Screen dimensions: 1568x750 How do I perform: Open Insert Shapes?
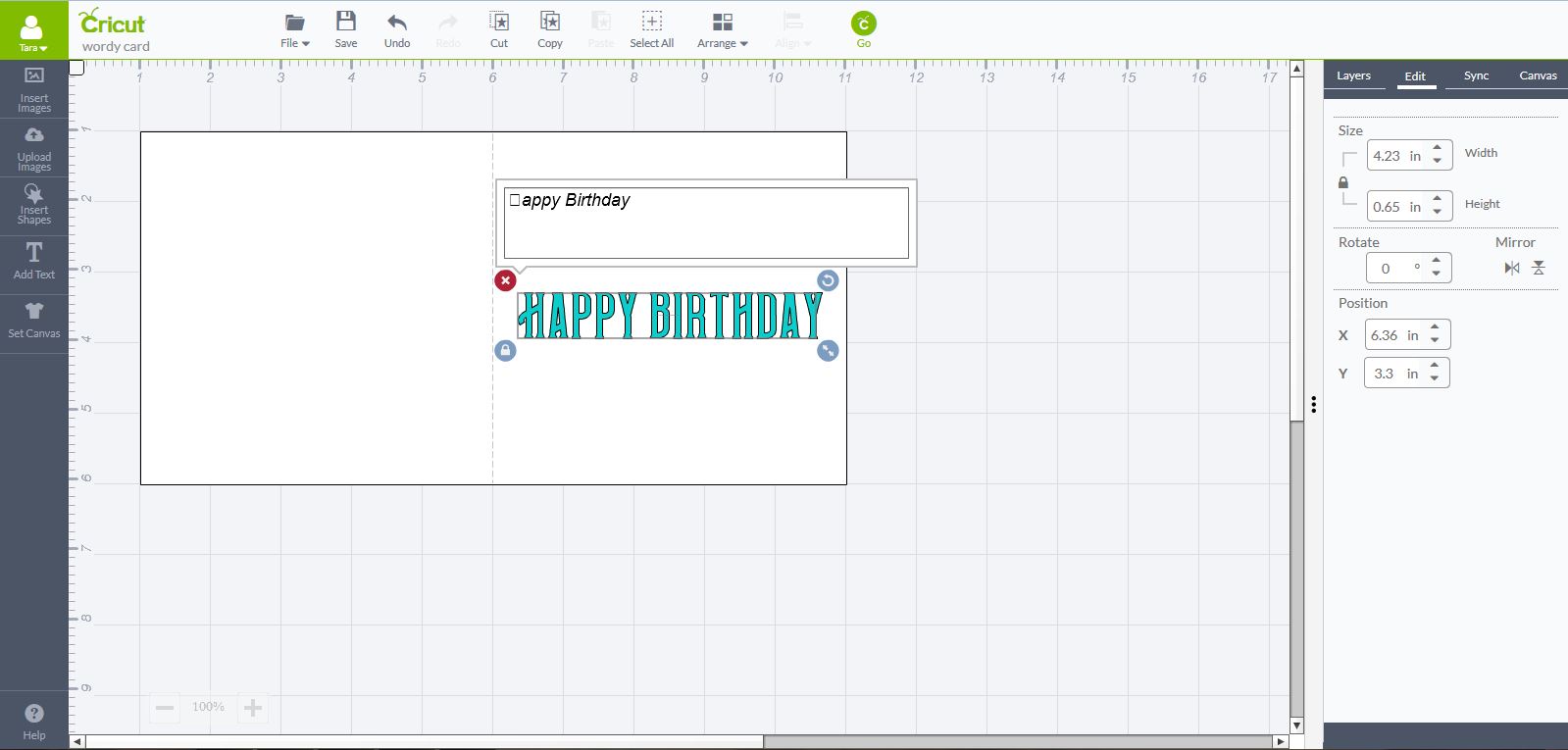coord(34,206)
